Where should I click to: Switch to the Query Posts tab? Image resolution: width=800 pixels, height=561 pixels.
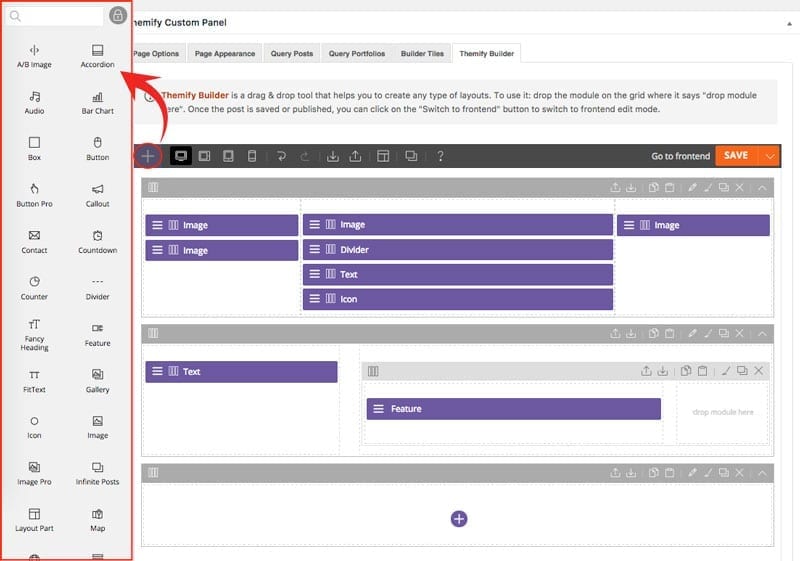(292, 54)
